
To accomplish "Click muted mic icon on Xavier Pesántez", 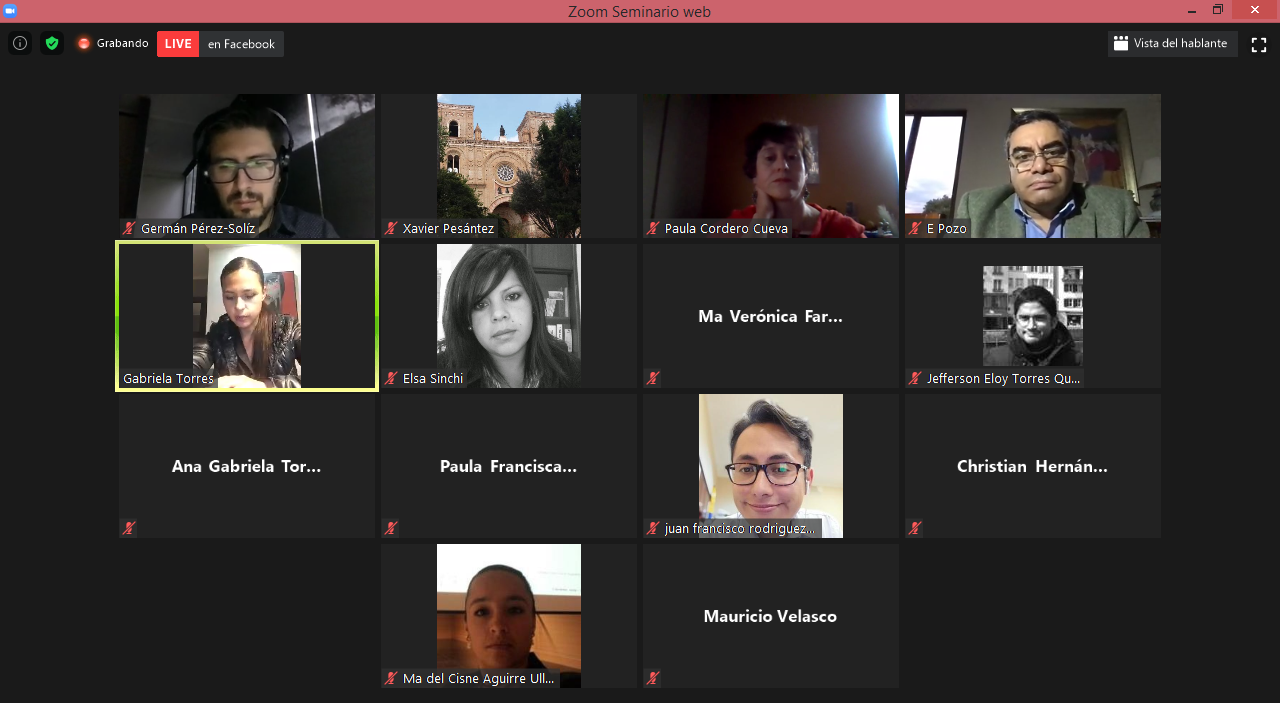I will coord(391,228).
